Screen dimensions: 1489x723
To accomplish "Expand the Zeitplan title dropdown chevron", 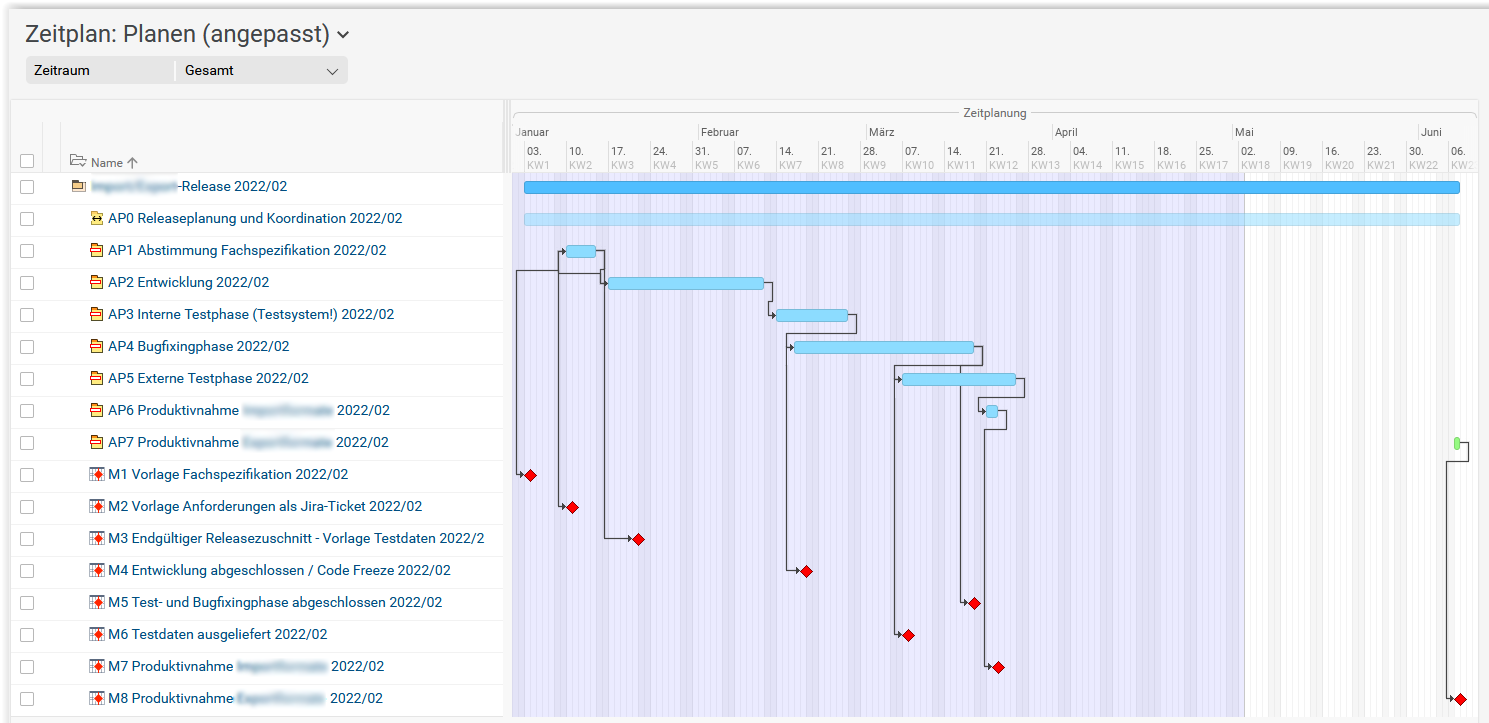I will tap(343, 35).
